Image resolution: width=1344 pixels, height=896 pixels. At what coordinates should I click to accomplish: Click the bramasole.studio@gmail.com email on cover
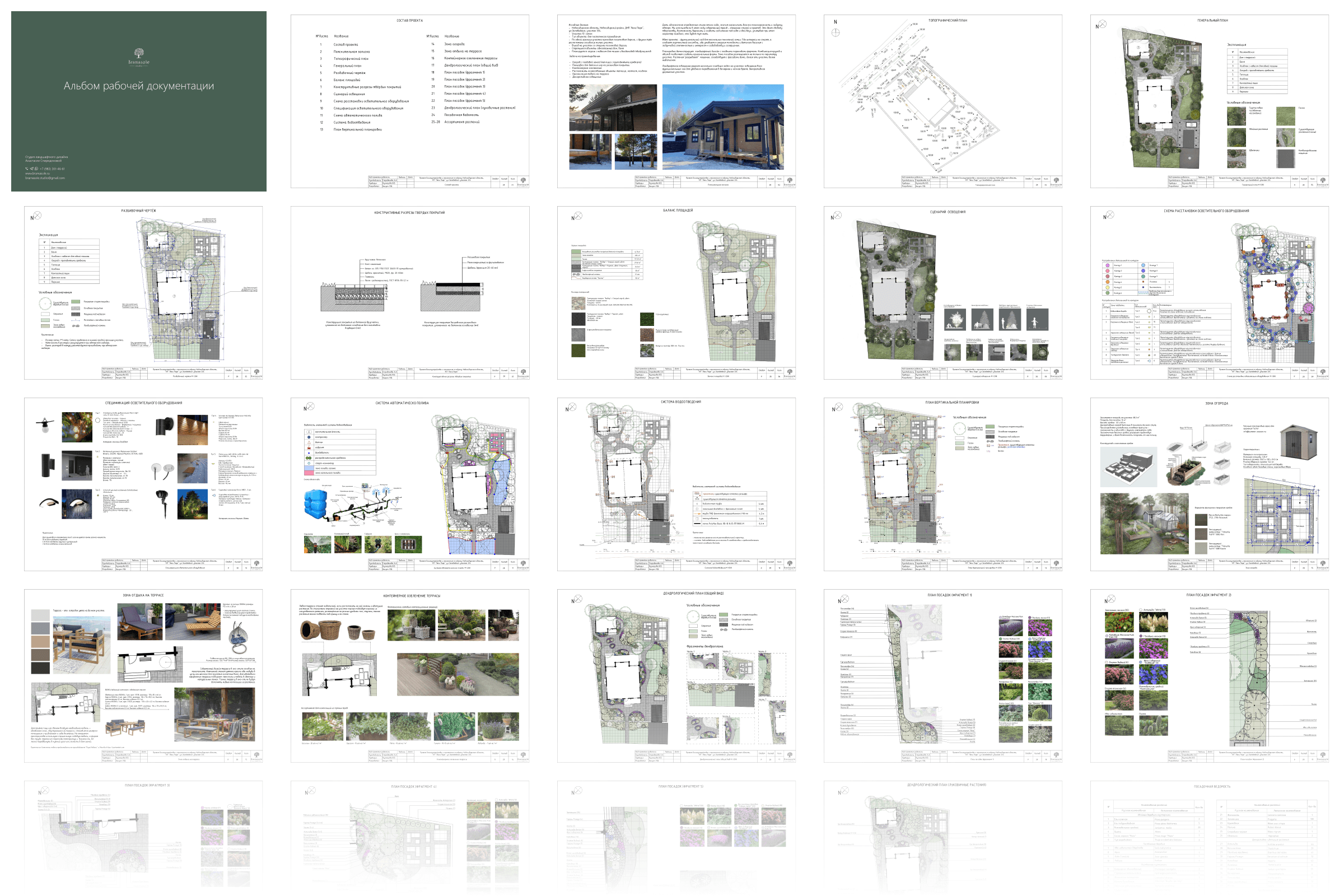click(x=45, y=178)
